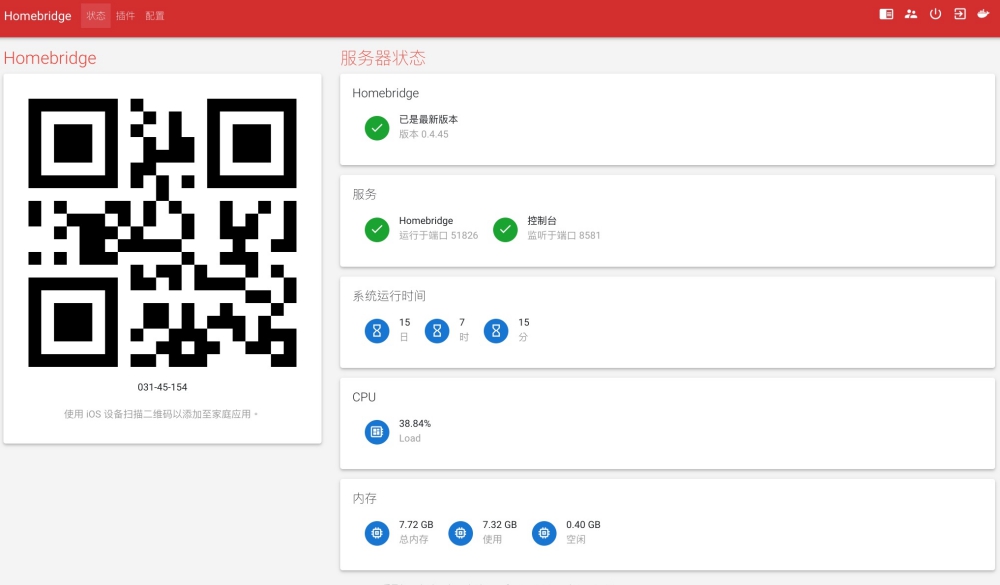Click the CPU load chip icon
The image size is (1000, 585).
(x=377, y=432)
